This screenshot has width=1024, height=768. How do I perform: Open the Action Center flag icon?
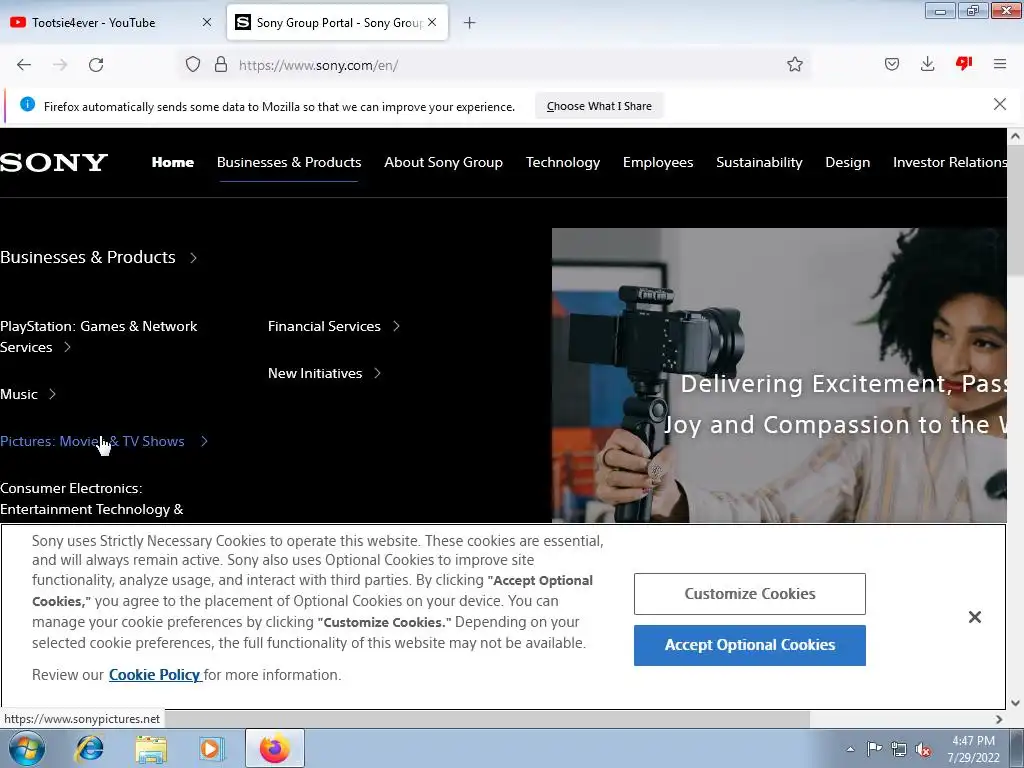[874, 749]
